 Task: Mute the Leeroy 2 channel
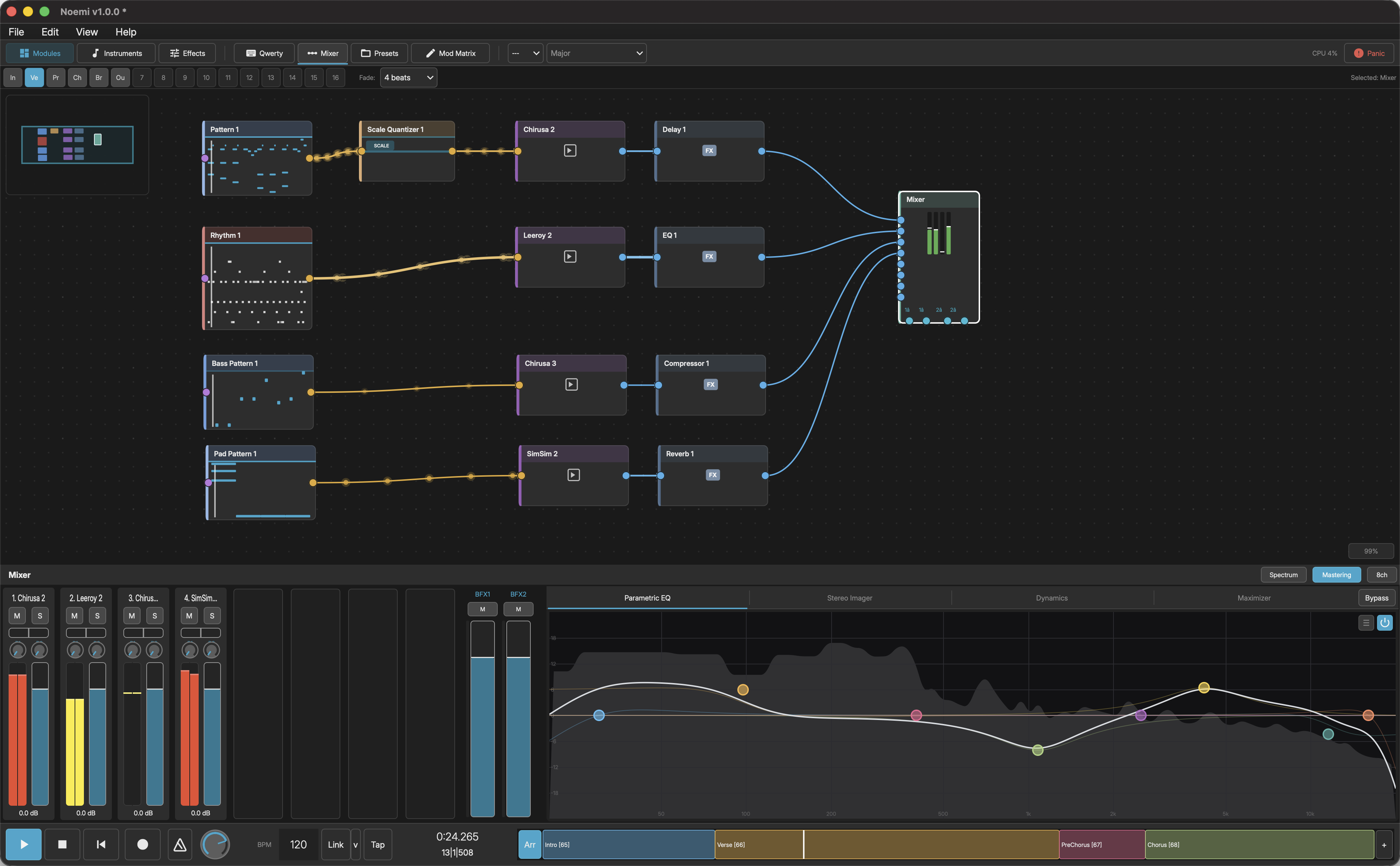click(x=74, y=616)
